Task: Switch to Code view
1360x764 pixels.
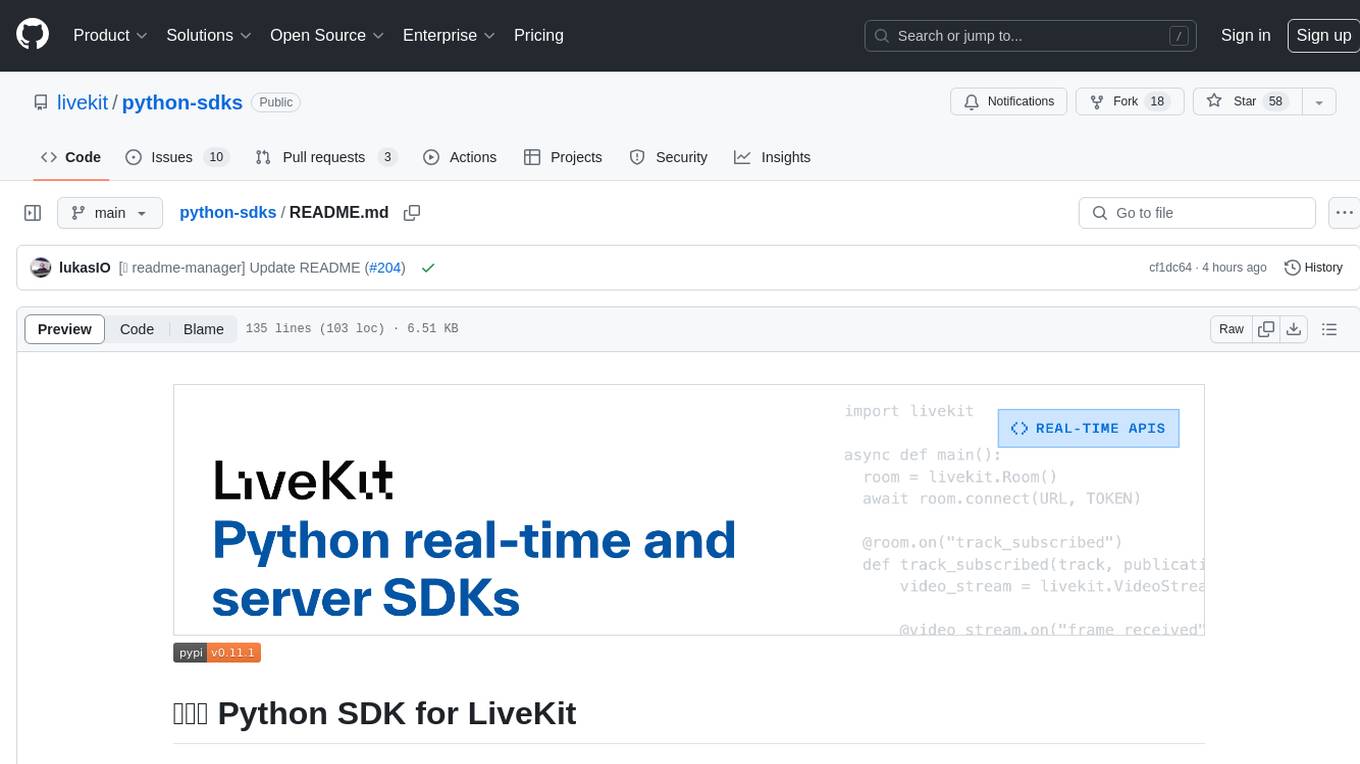Action: click(x=137, y=329)
